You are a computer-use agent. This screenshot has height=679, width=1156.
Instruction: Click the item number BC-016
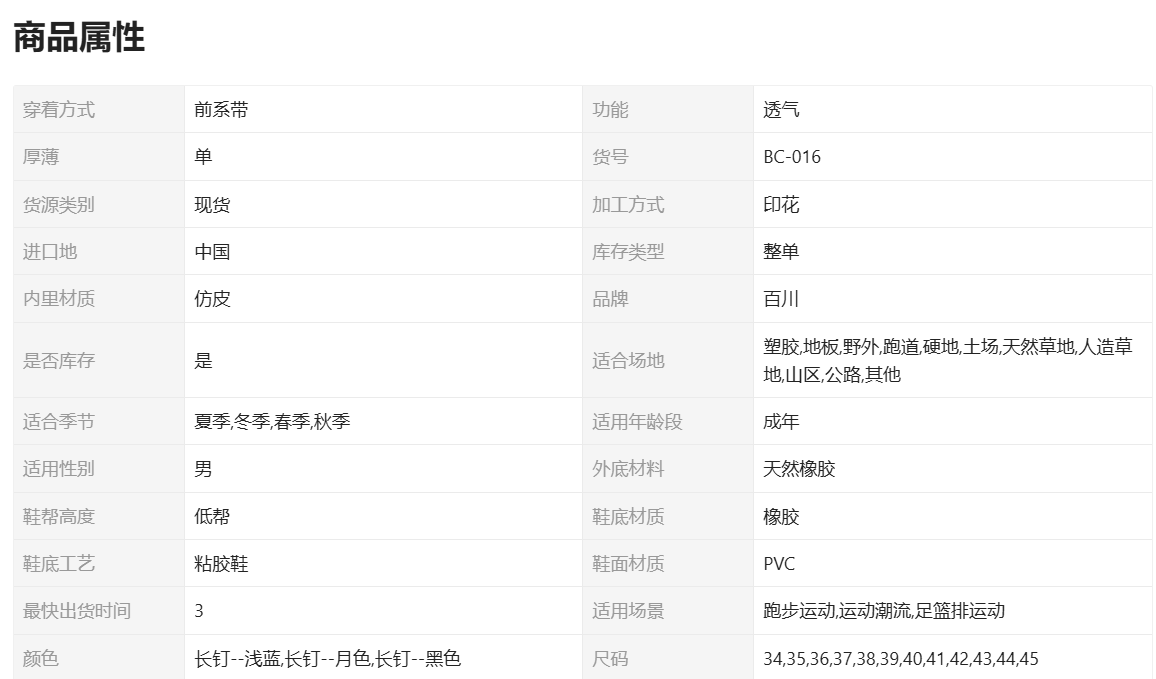tap(792, 157)
